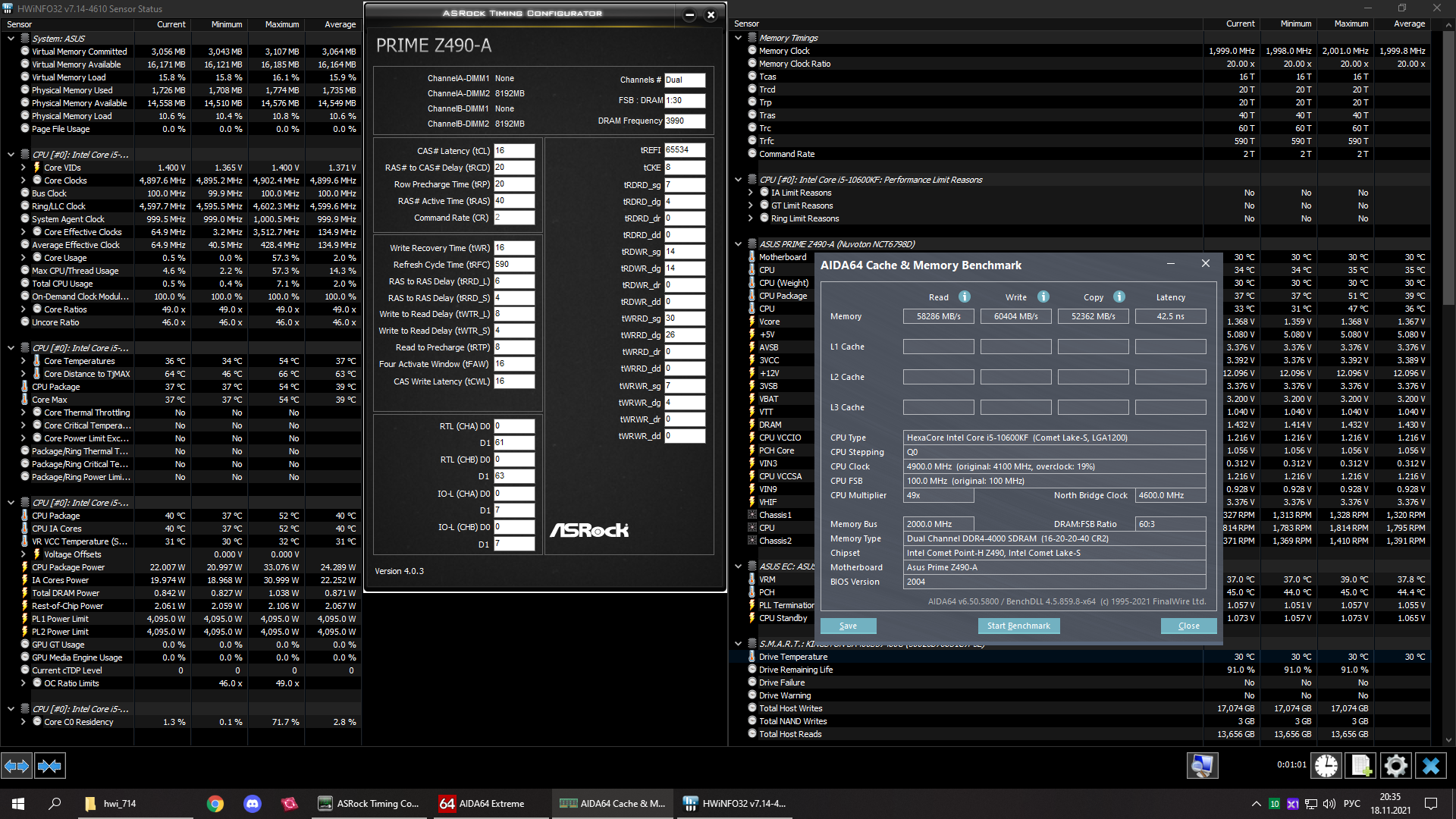This screenshot has width=1456, height=819.
Task: Click the Read info icon in AIDA64
Action: coord(965,297)
